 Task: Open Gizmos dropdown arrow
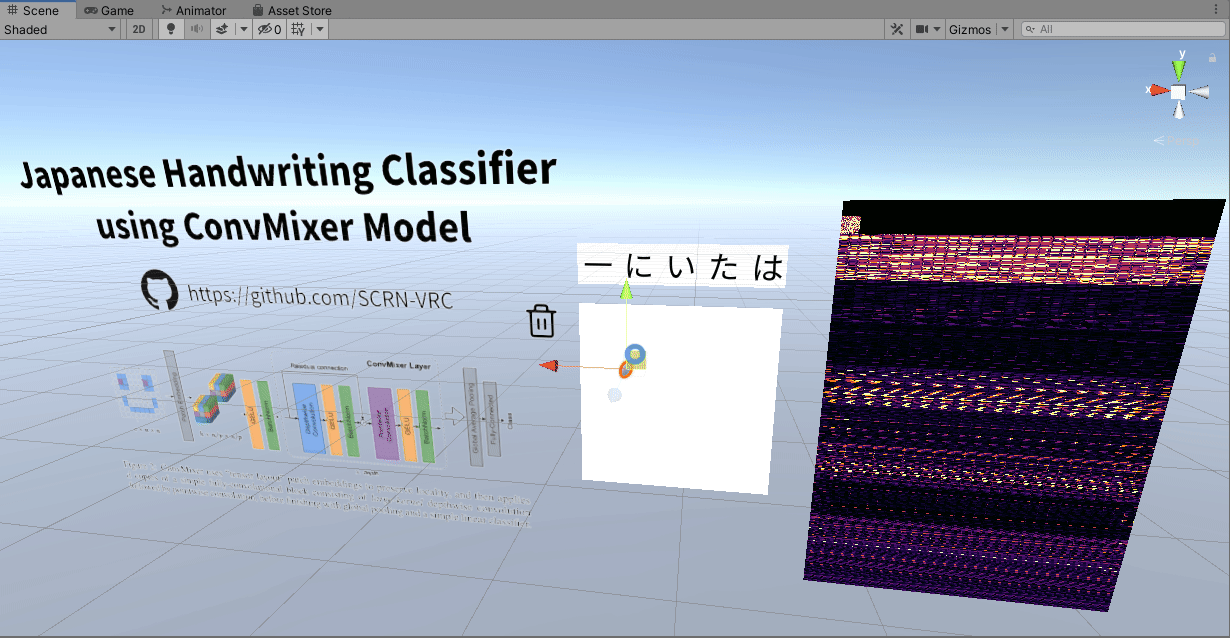(x=1003, y=29)
